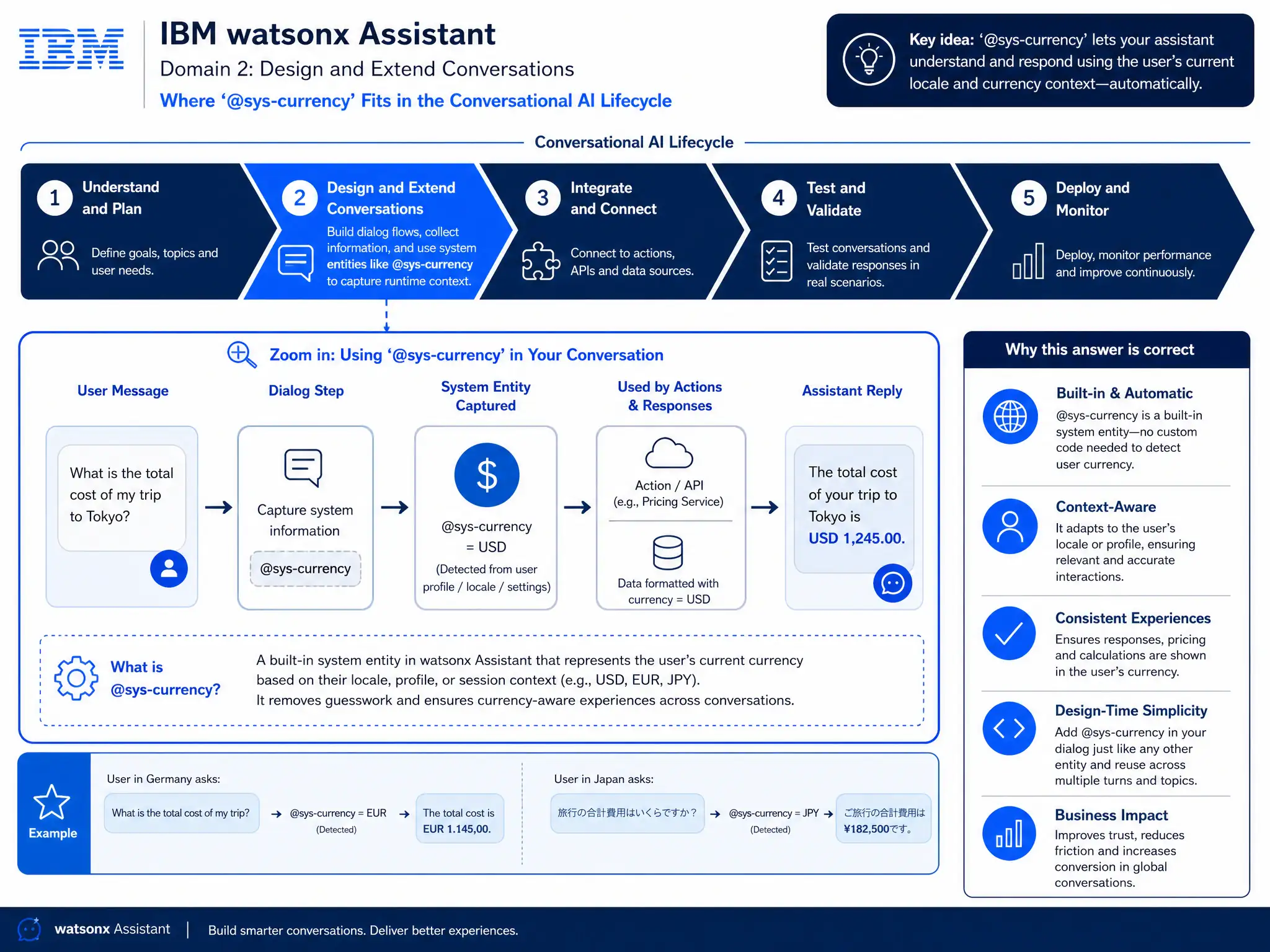Click the code brackets icon for Design-Time Simplicity

coord(1009,728)
